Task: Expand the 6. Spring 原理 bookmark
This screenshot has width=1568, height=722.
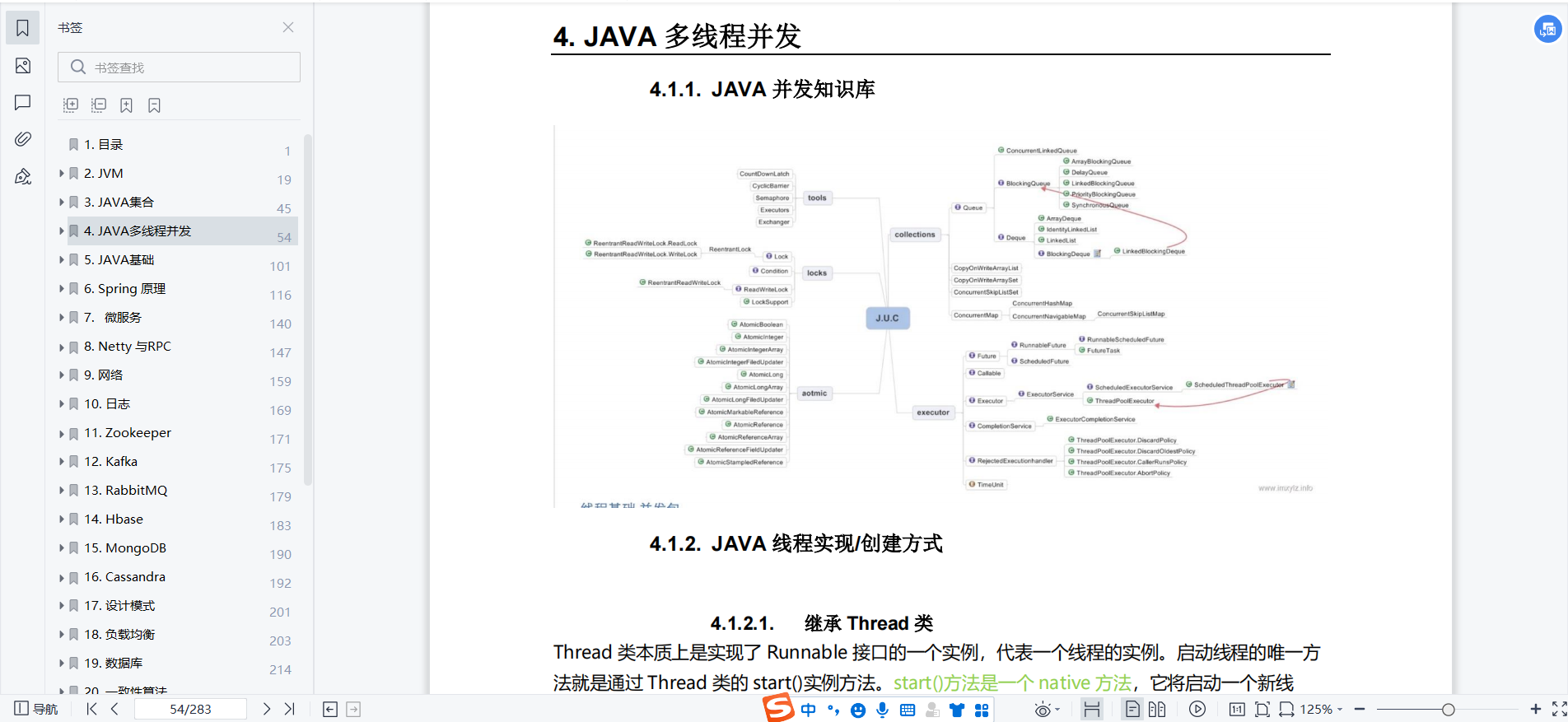Action: (x=62, y=288)
